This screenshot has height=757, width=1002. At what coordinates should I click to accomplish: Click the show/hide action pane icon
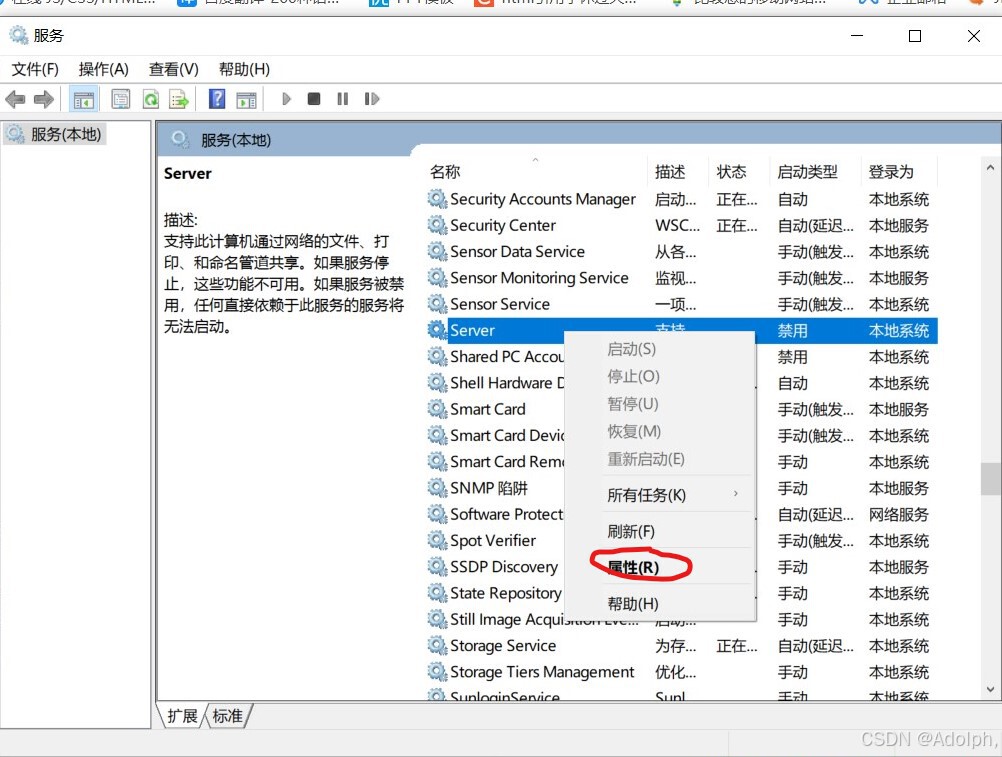[246, 99]
